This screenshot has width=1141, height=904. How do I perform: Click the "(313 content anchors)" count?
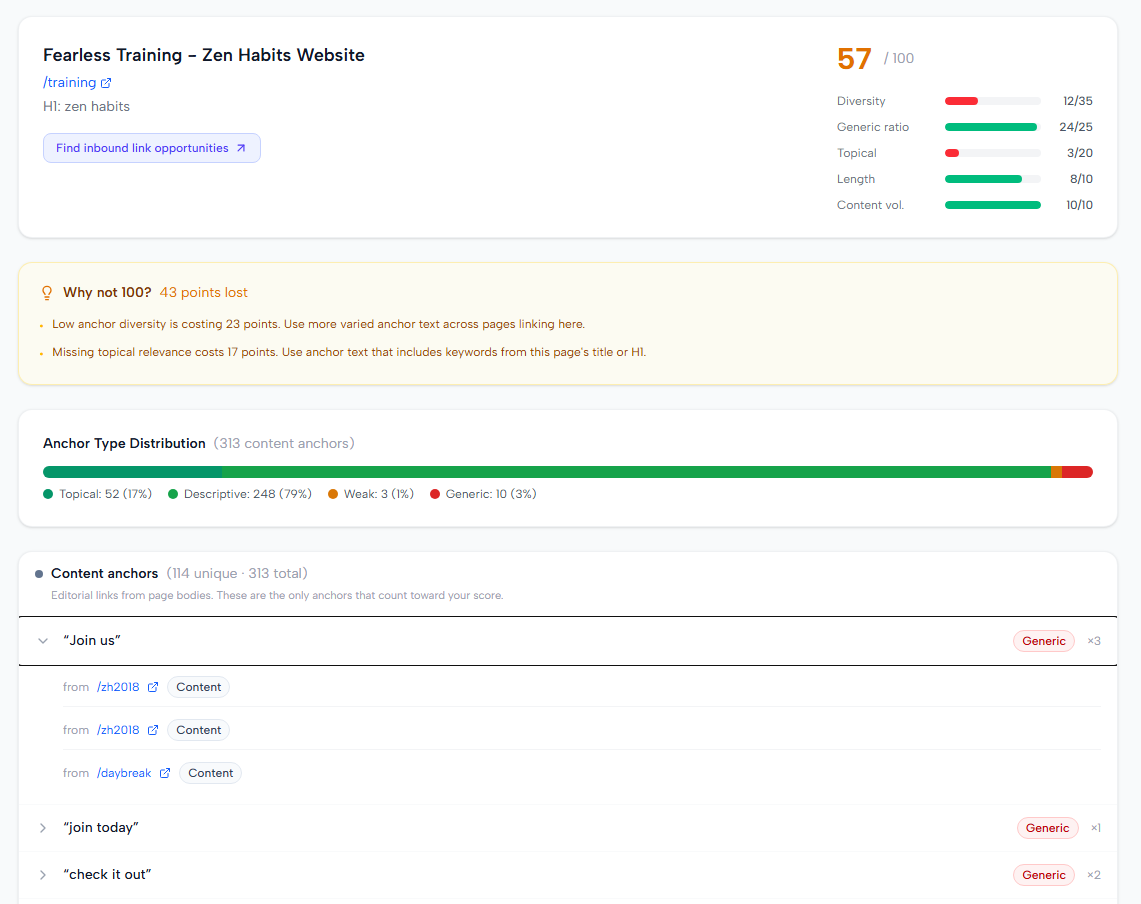[x=284, y=443]
